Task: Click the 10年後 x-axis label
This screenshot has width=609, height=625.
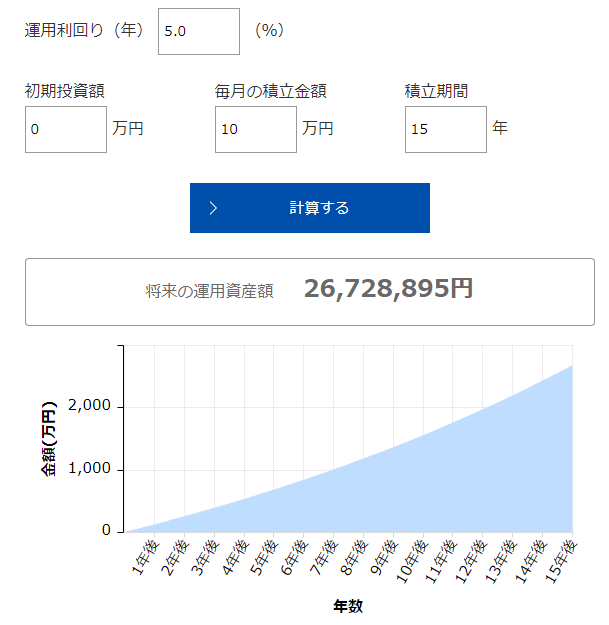Action: pos(412,562)
